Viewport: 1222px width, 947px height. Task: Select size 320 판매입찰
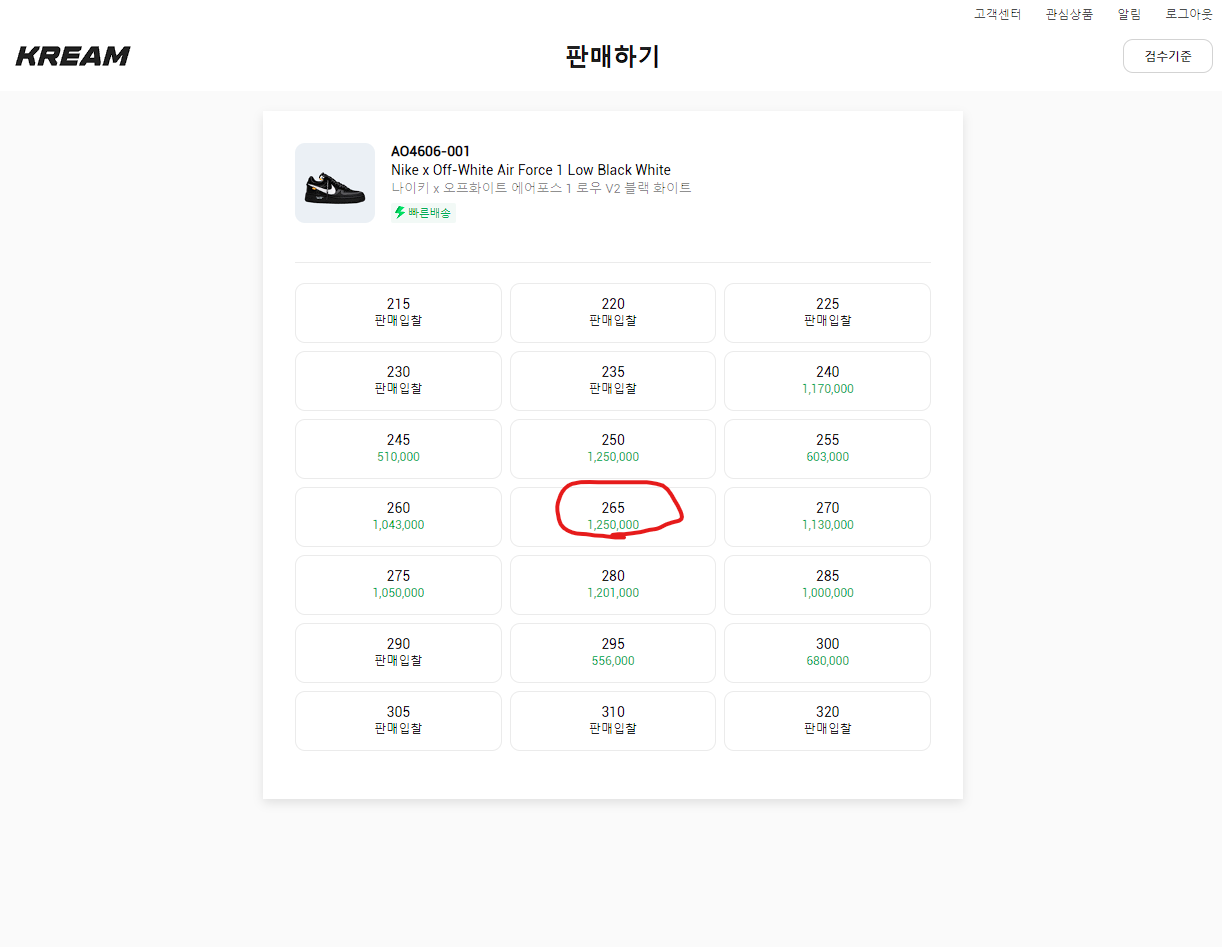coord(827,720)
